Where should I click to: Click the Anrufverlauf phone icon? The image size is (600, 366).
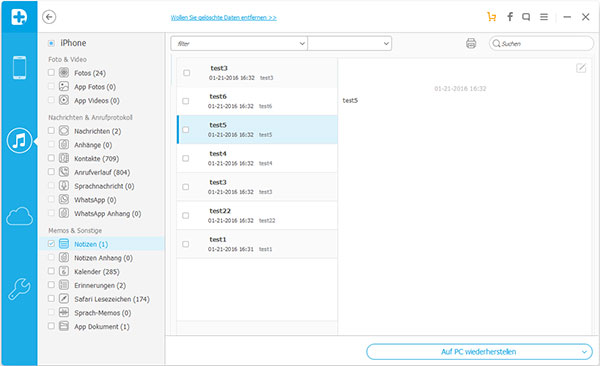[64, 172]
